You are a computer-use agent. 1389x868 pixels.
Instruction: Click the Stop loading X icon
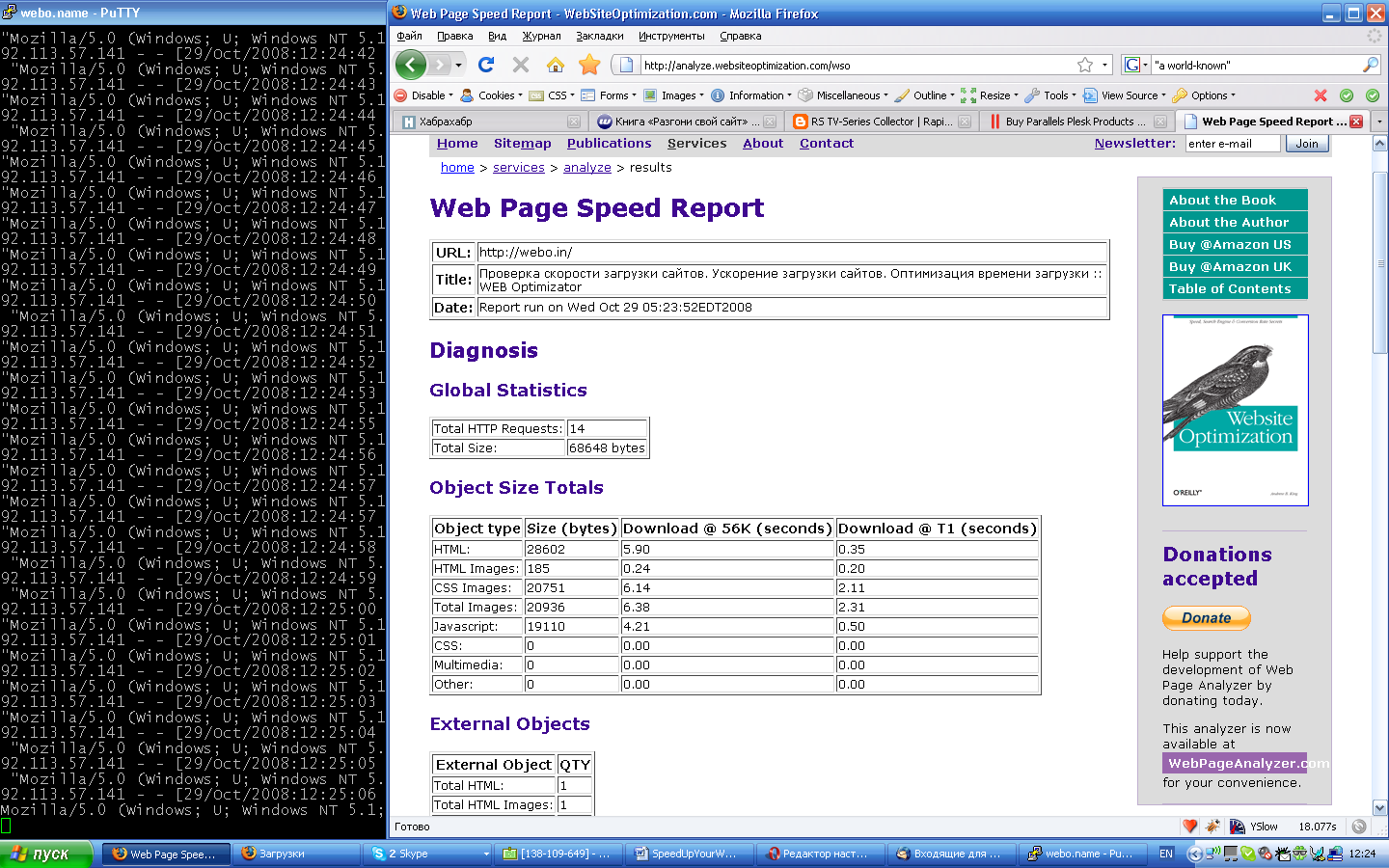[x=521, y=65]
